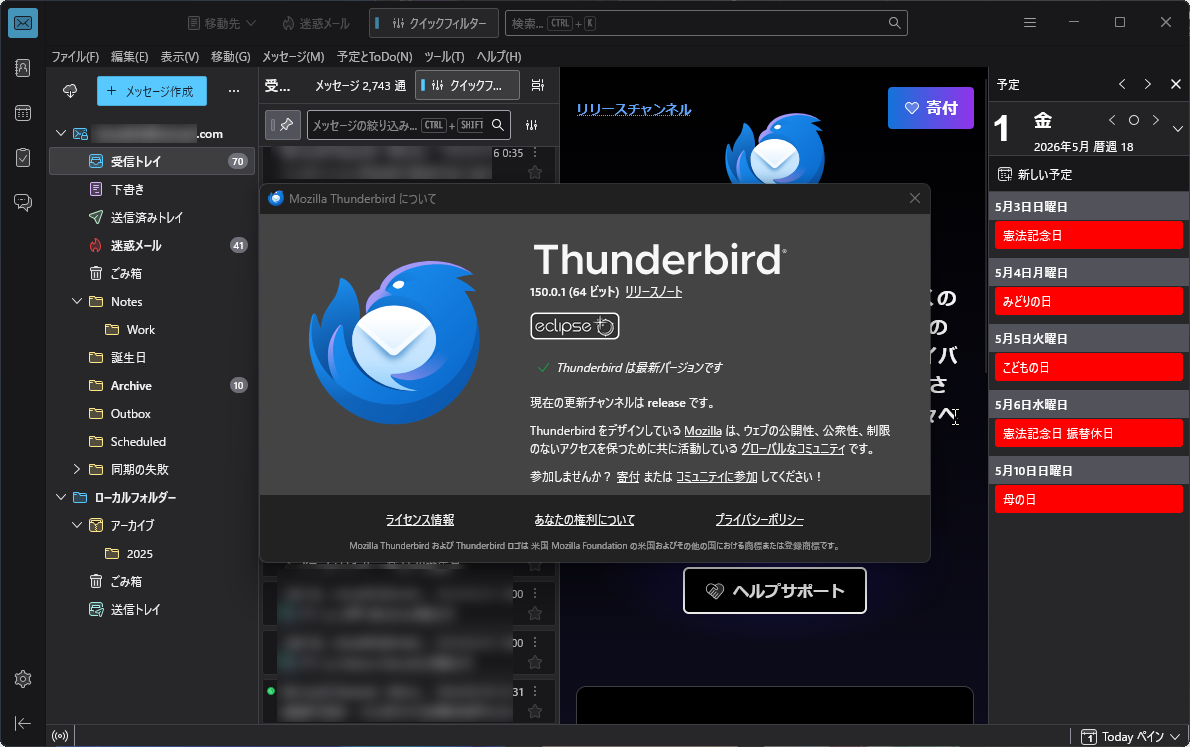Open the 編集(E) menu
This screenshot has width=1190, height=747.
pyautogui.click(x=130, y=57)
